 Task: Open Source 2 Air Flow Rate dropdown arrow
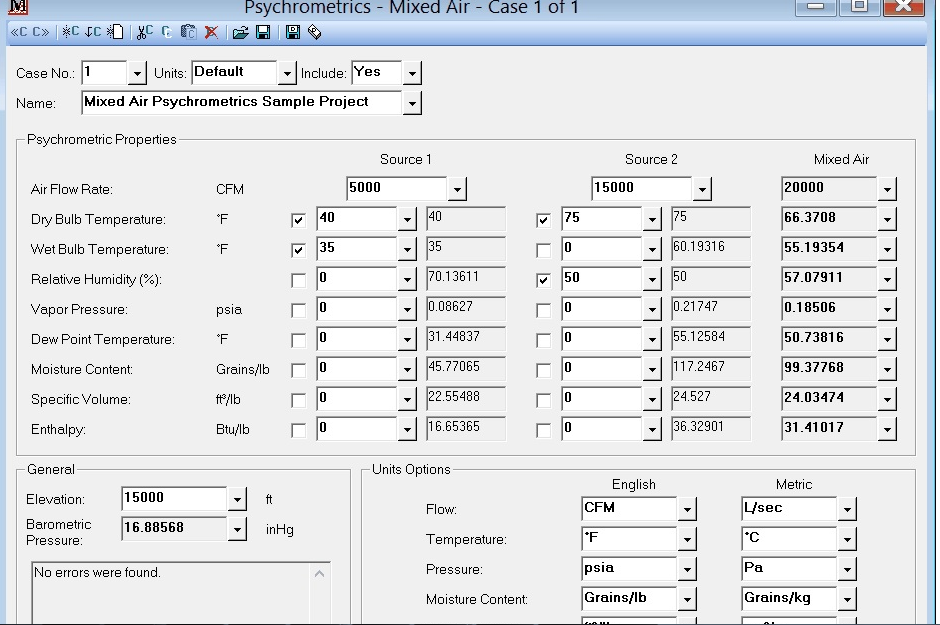[702, 189]
